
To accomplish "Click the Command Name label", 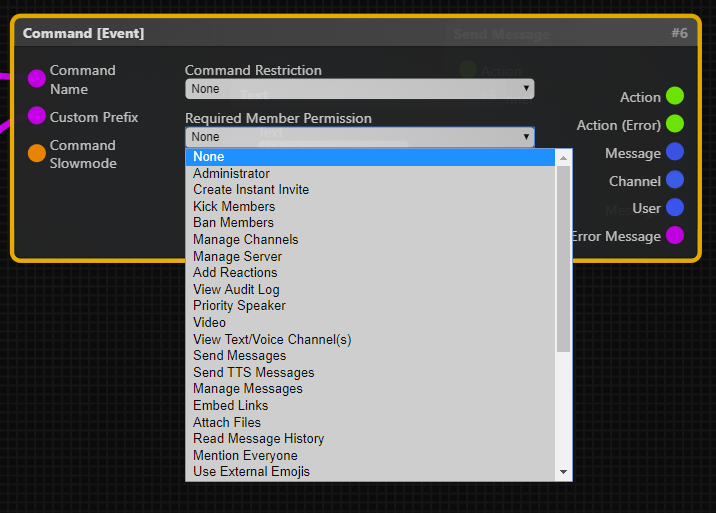I will (x=83, y=79).
